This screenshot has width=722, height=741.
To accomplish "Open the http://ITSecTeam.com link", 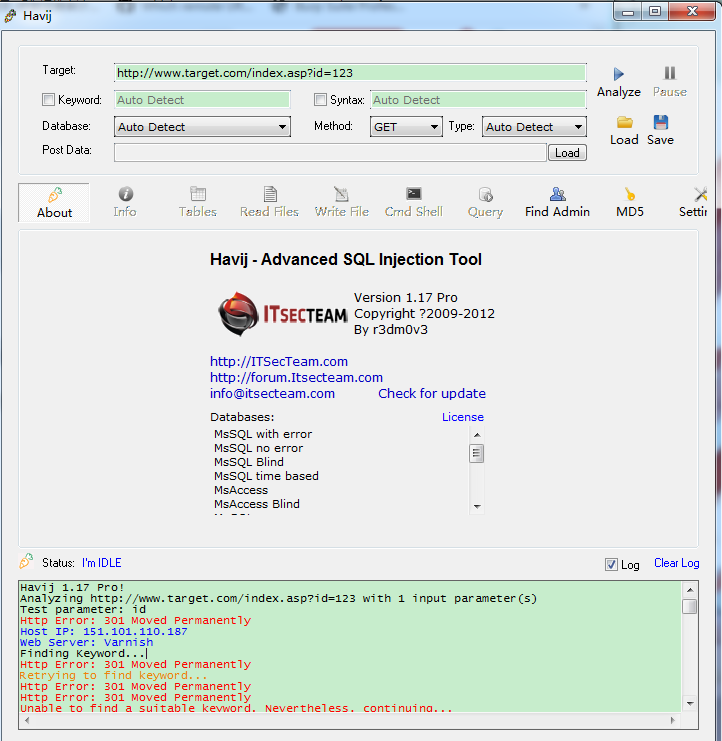I will pyautogui.click(x=279, y=362).
